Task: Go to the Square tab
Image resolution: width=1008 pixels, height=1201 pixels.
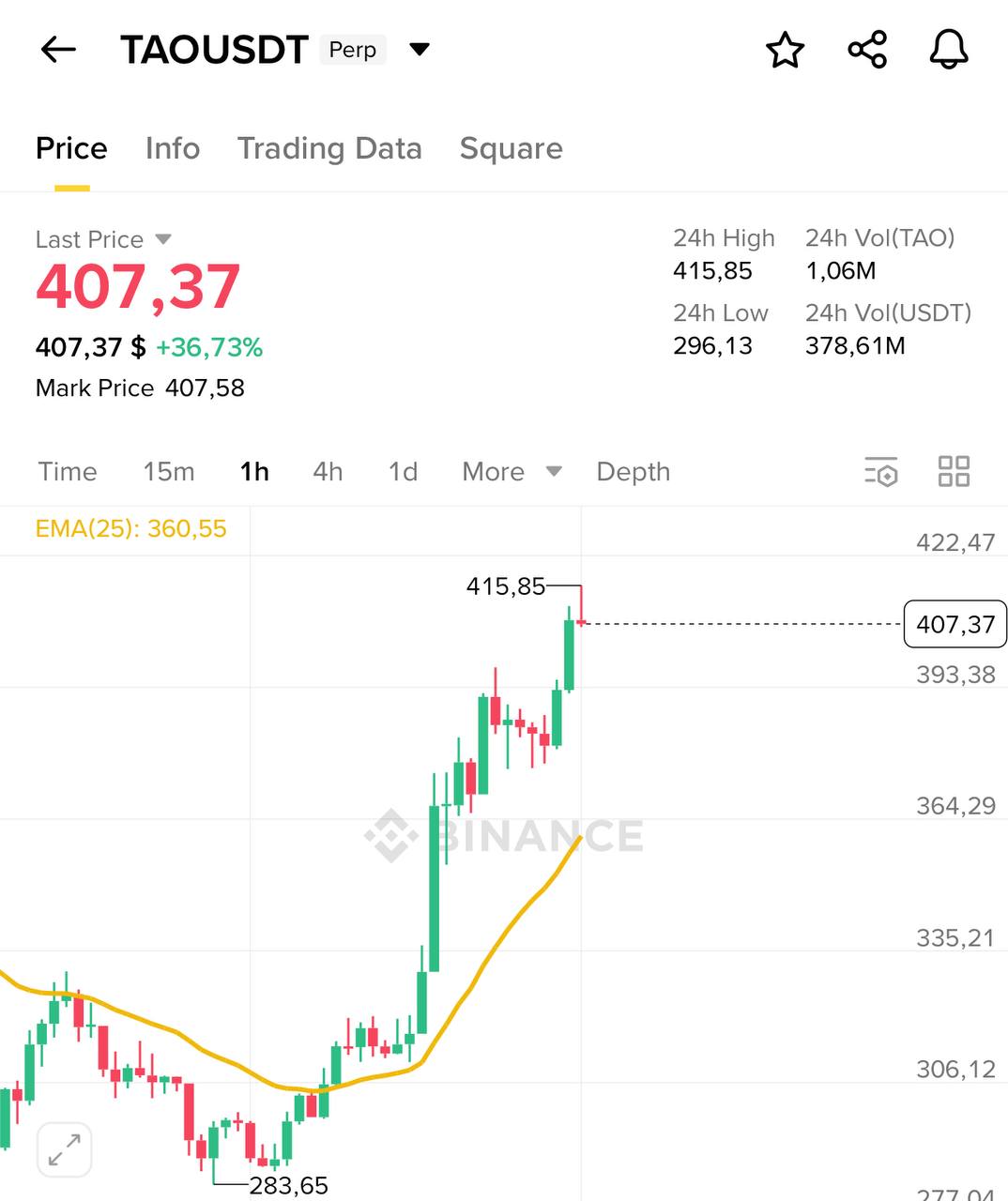Action: (511, 148)
